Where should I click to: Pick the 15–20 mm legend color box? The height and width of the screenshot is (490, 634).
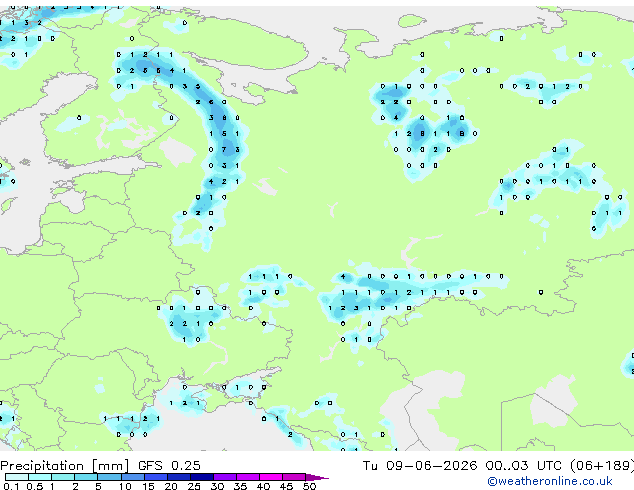pos(156,477)
